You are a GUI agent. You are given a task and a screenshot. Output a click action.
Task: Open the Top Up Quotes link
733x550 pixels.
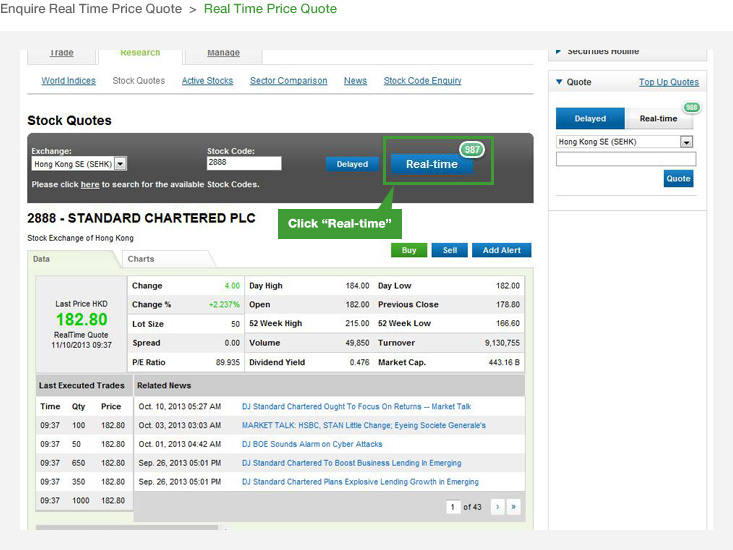669,82
